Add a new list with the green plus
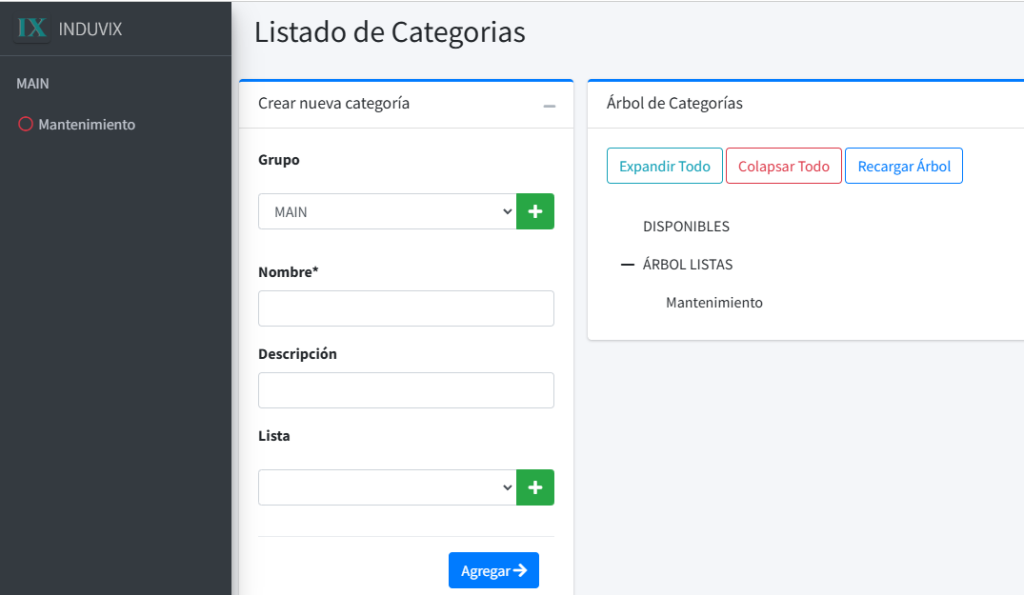Viewport: 1024px width, 595px height. coord(535,488)
